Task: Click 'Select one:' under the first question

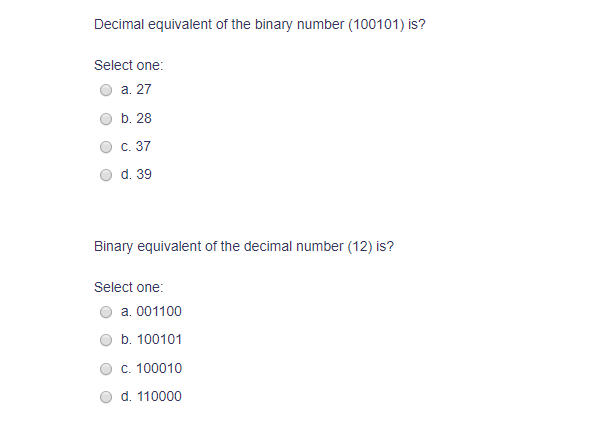Action: [129, 65]
